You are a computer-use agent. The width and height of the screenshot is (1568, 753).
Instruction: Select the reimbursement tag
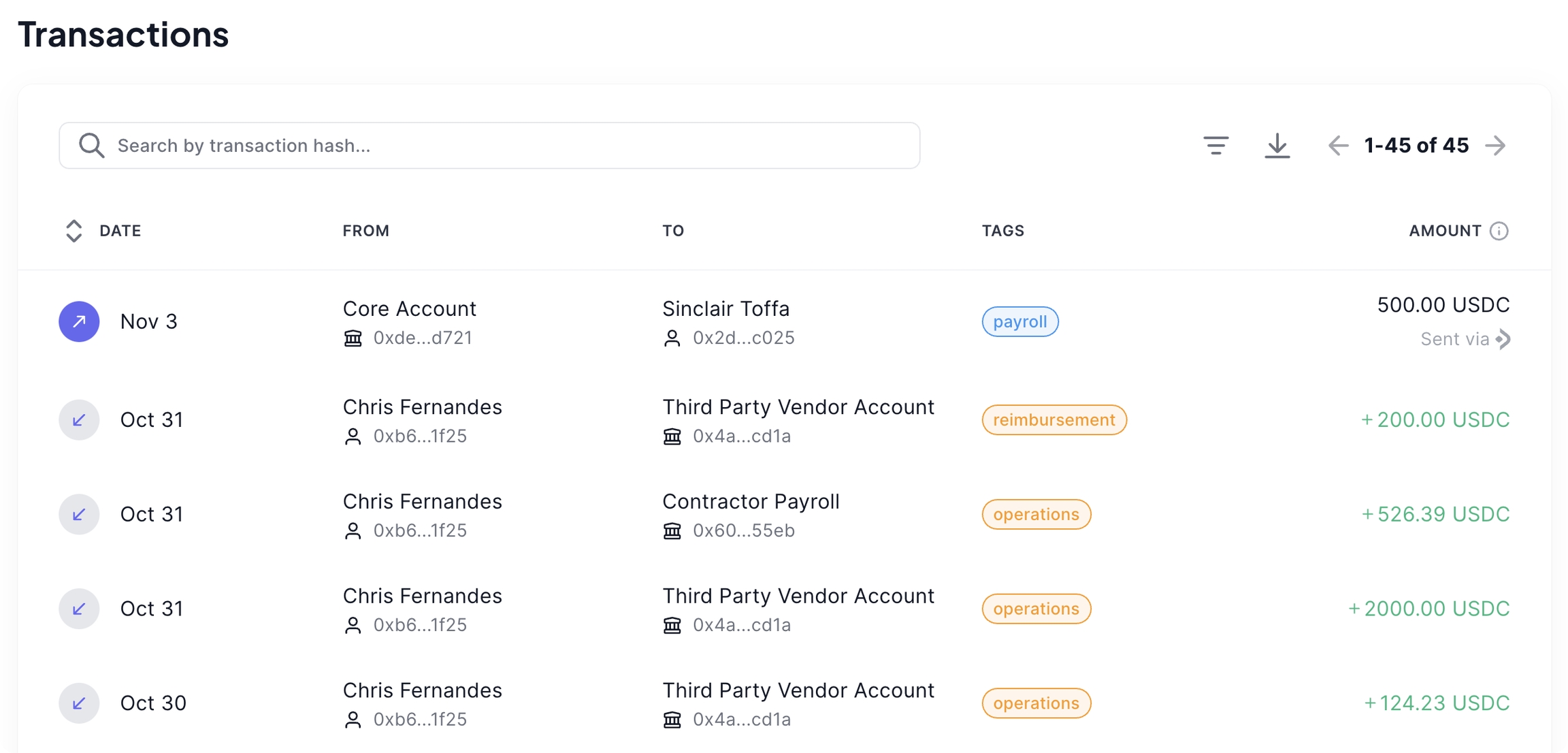(x=1053, y=419)
